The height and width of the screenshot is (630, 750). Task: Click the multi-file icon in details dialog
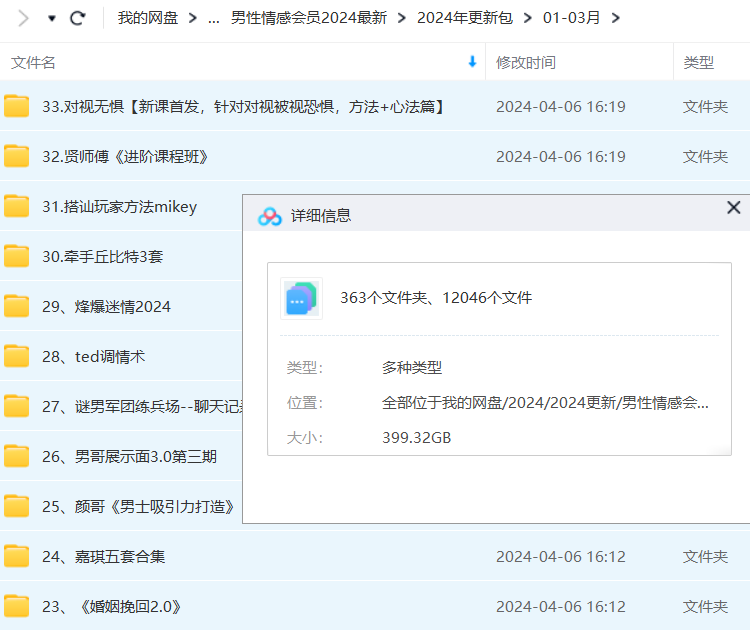(301, 298)
